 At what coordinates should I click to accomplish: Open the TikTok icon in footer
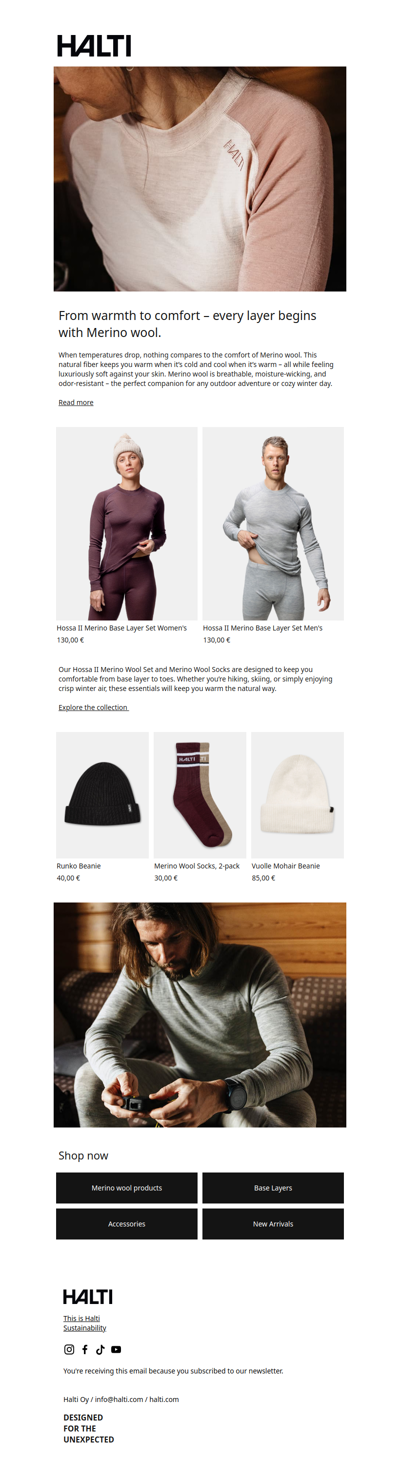coord(100,1349)
